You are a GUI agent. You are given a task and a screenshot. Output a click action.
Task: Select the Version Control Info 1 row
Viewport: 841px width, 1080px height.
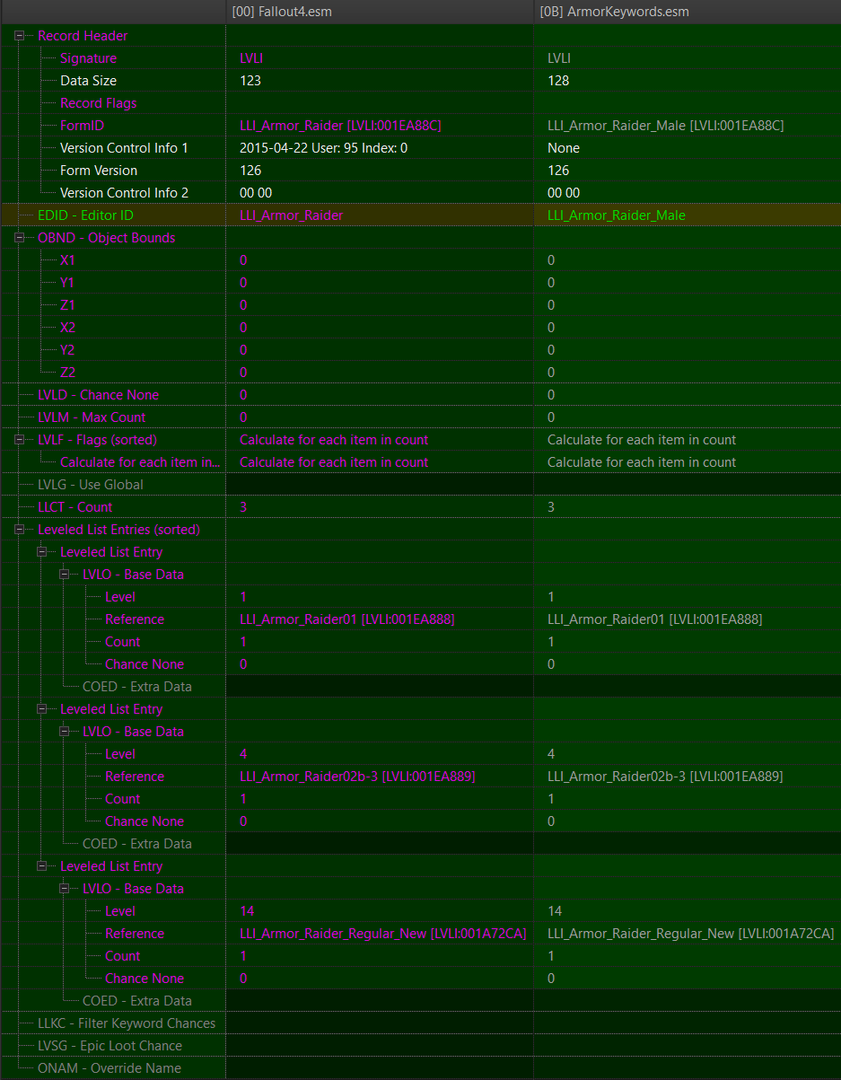(x=420, y=148)
